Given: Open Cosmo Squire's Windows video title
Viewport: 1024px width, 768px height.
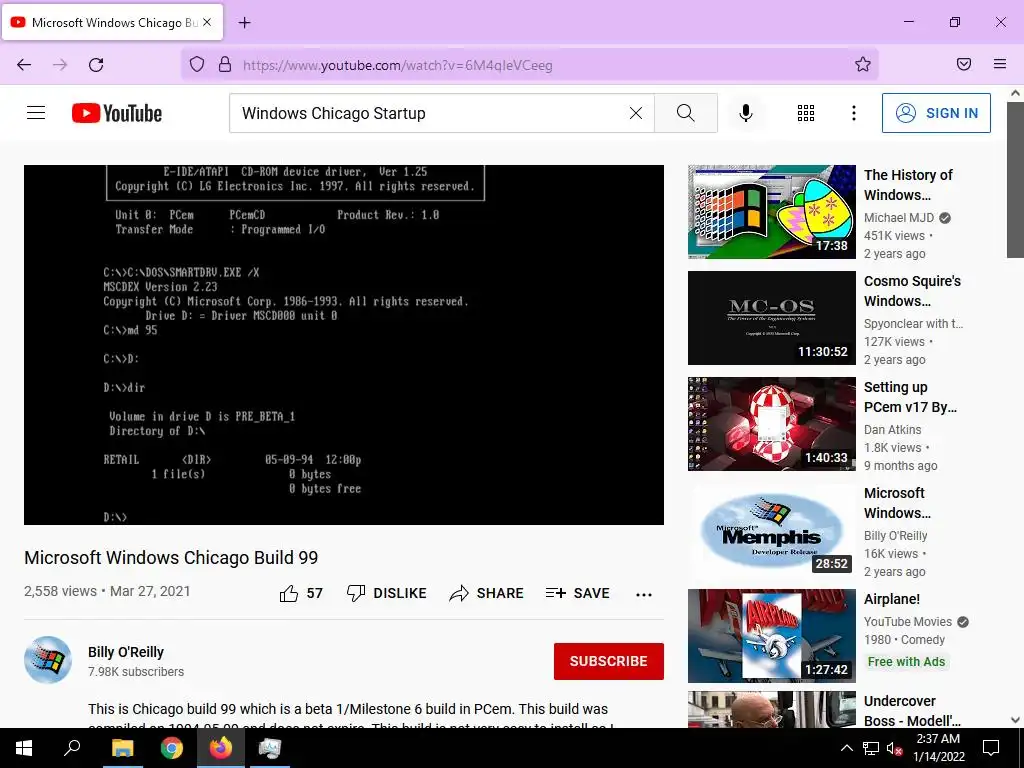Looking at the screenshot, I should [x=912, y=291].
